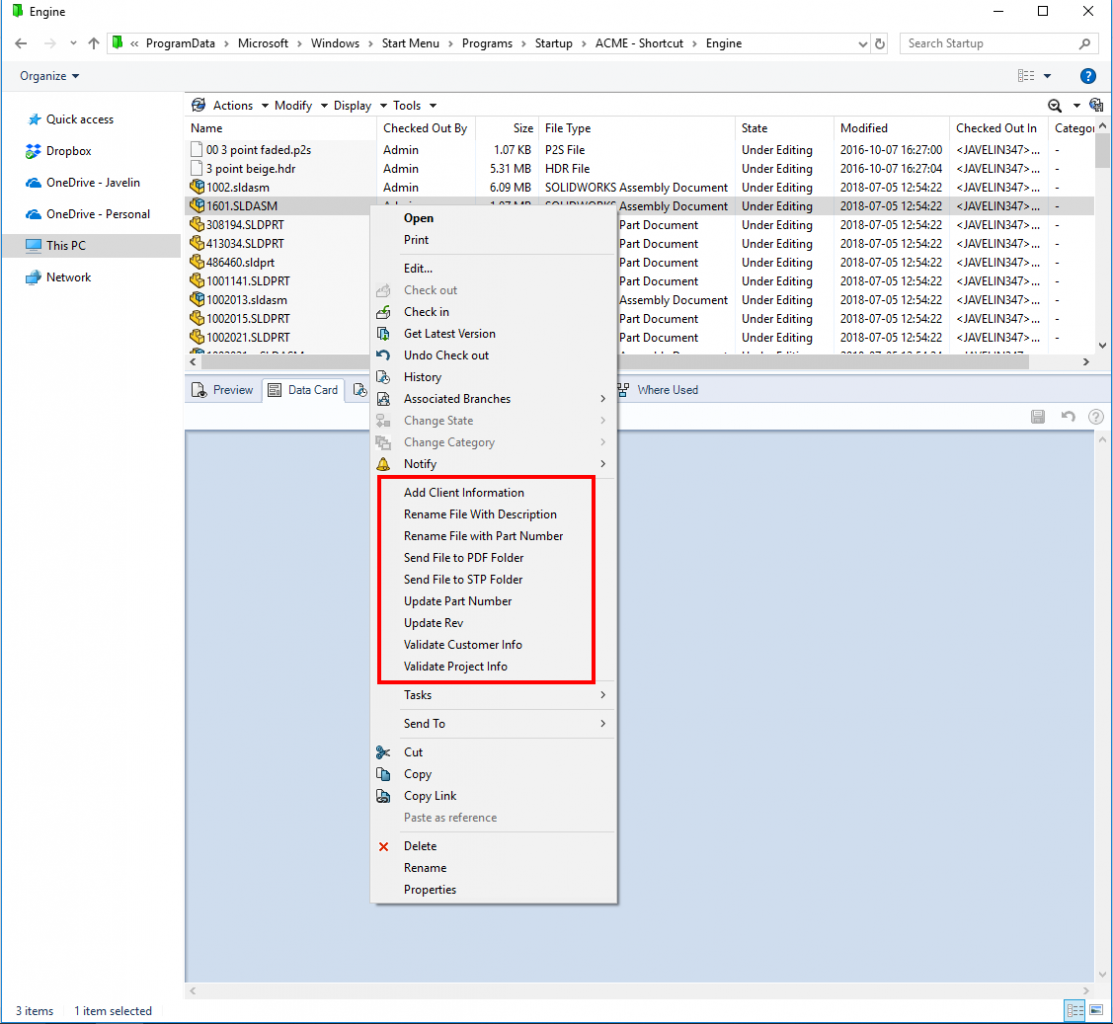The image size is (1113, 1024).
Task: Open the Tools dropdown menu
Action: [x=415, y=106]
